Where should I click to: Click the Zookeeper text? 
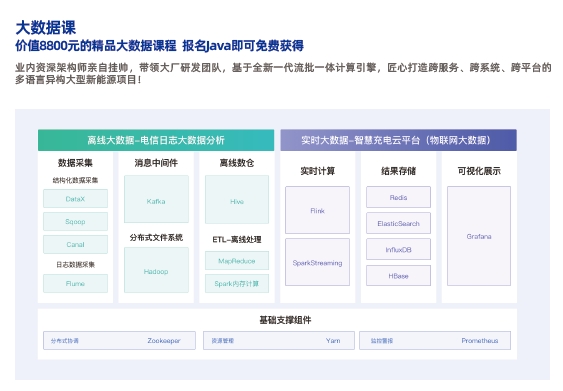pyautogui.click(x=164, y=340)
